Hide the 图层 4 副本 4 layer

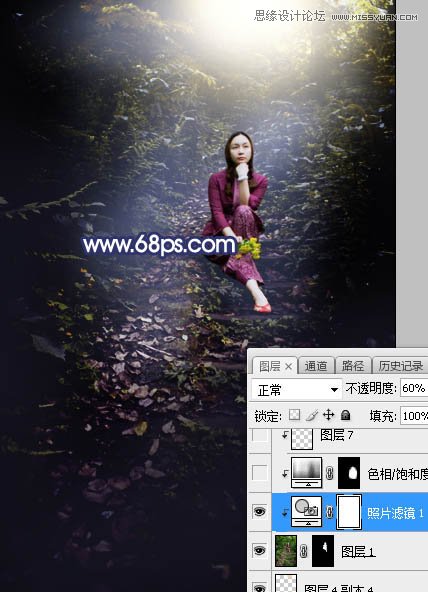pos(260,587)
